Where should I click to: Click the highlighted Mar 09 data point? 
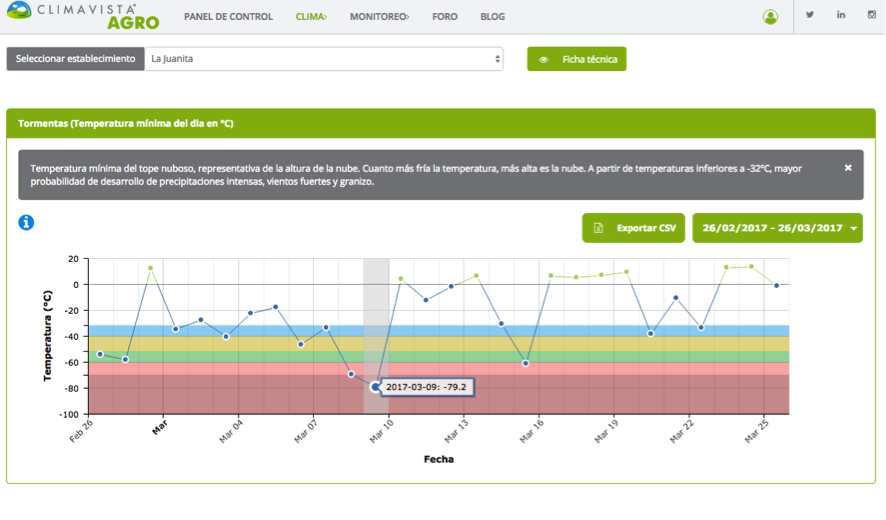pyautogui.click(x=375, y=387)
